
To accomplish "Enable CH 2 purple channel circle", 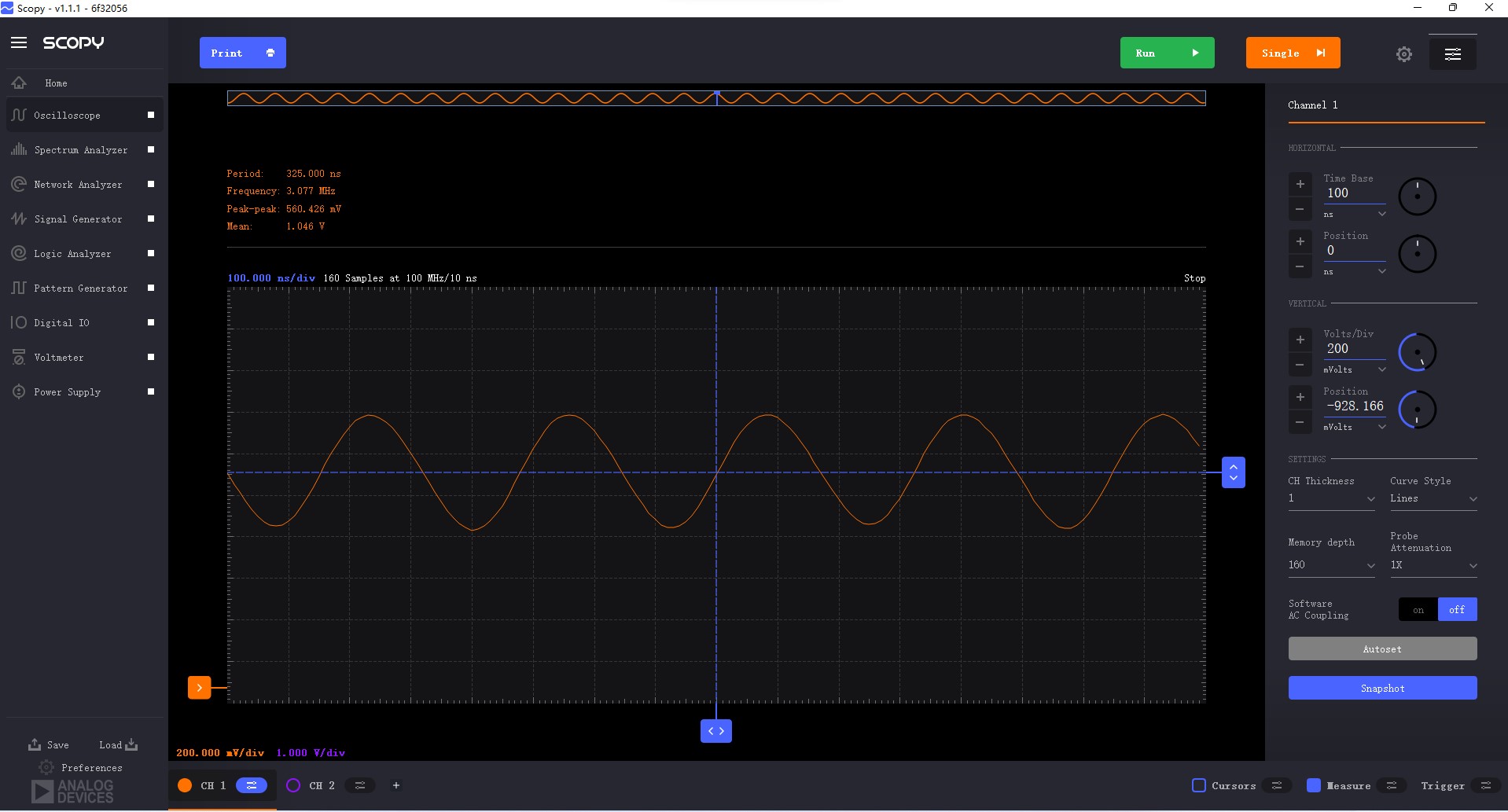I will click(x=293, y=785).
